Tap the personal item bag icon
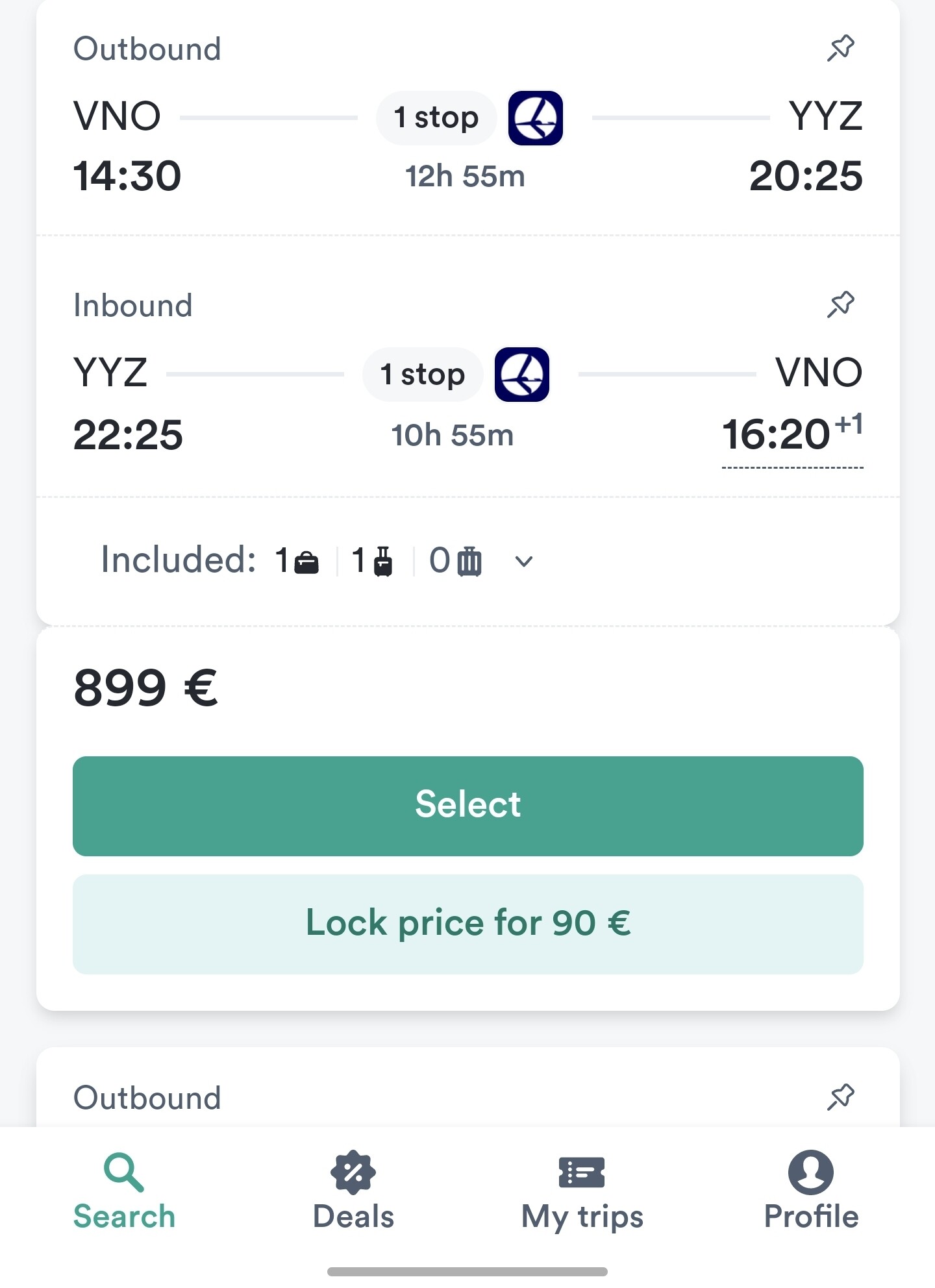This screenshot has height=1288, width=935. [x=306, y=562]
